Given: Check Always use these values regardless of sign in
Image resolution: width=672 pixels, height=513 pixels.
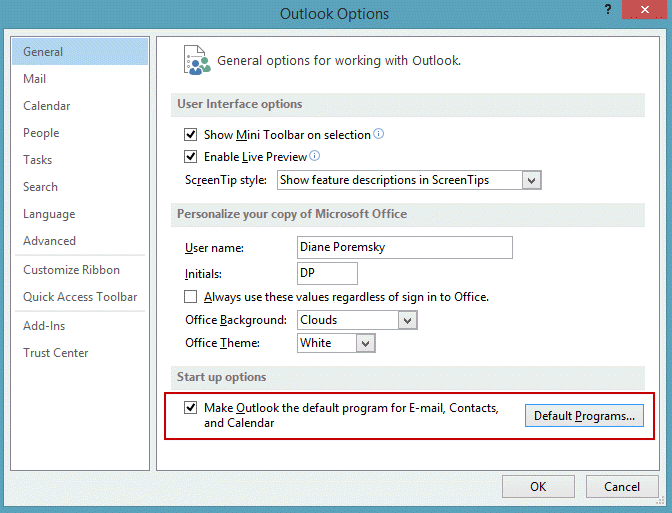Looking at the screenshot, I should [191, 297].
